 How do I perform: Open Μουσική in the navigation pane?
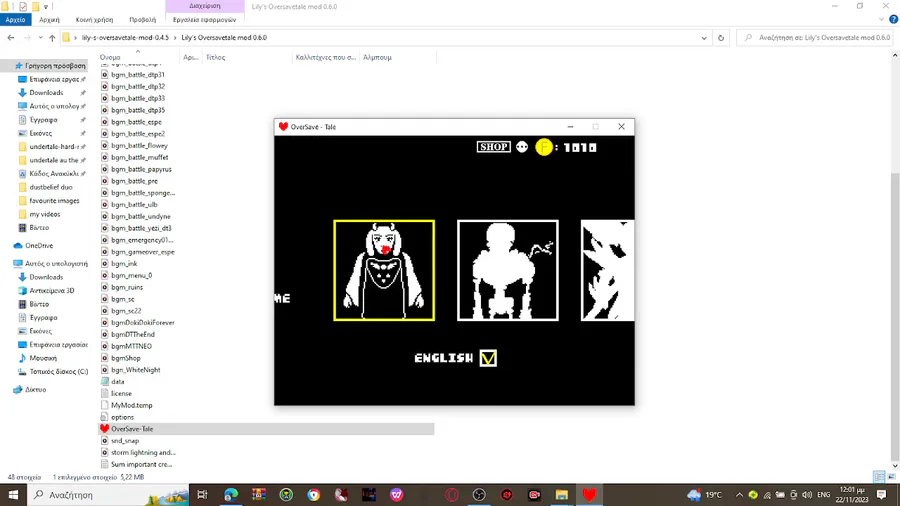pos(43,358)
